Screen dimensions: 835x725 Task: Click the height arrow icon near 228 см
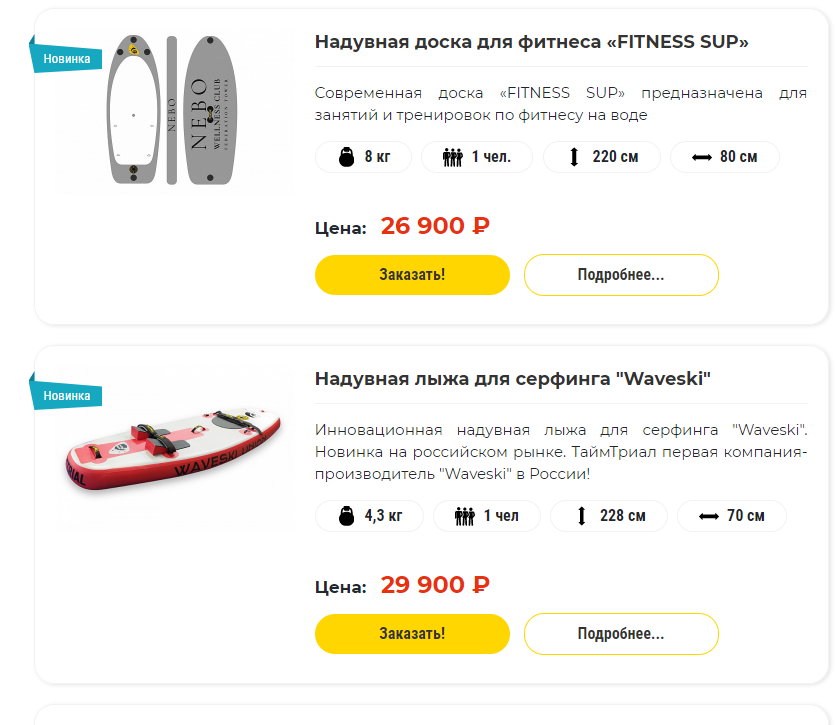click(581, 516)
